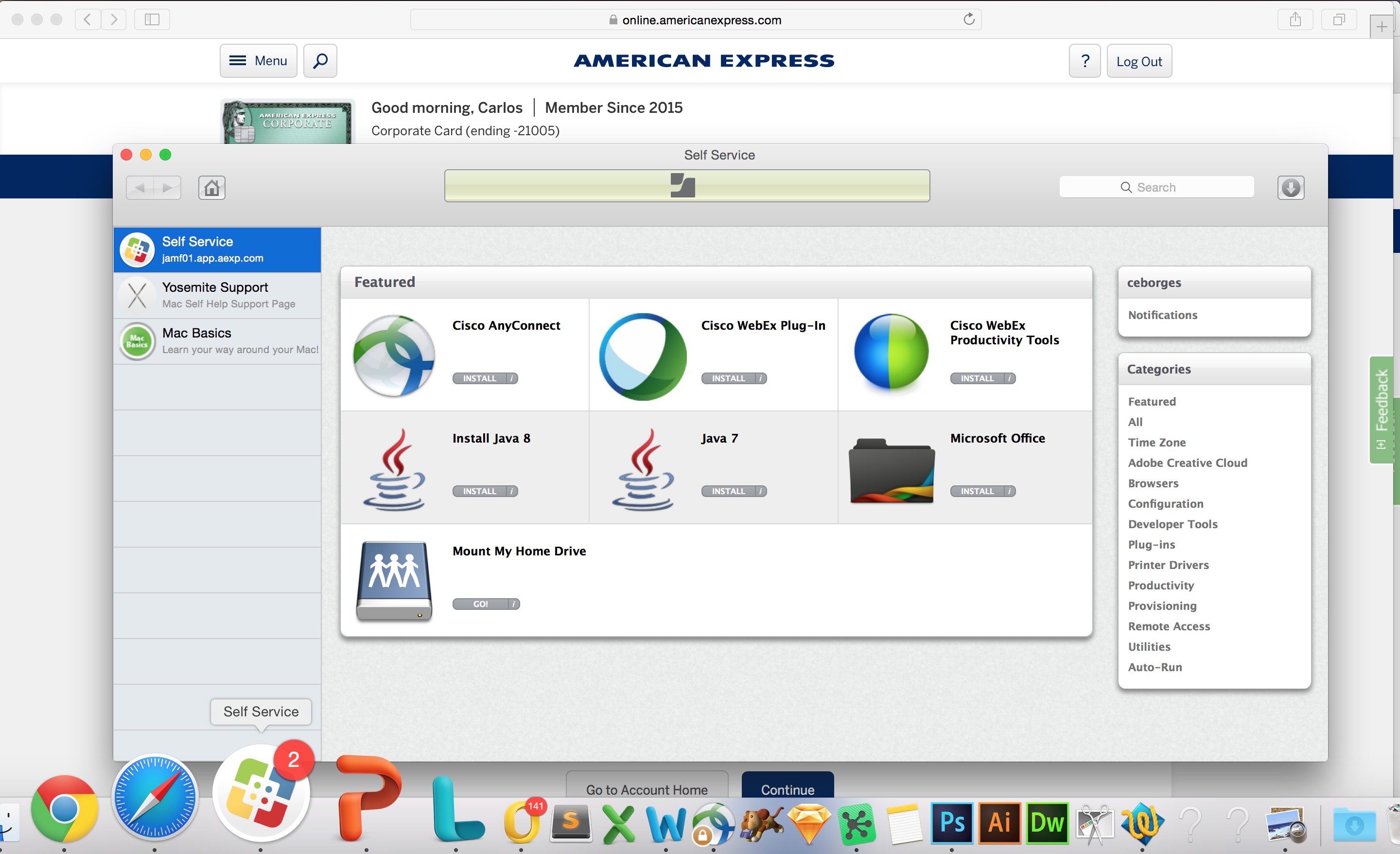Select the Time Zone category

coord(1157,443)
